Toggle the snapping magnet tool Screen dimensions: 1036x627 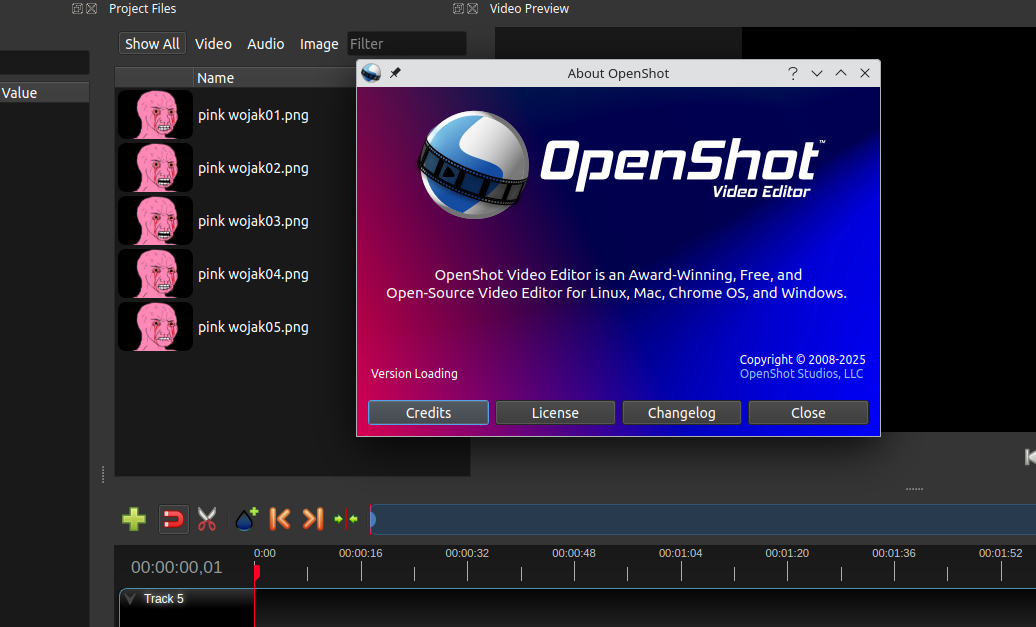[173, 519]
